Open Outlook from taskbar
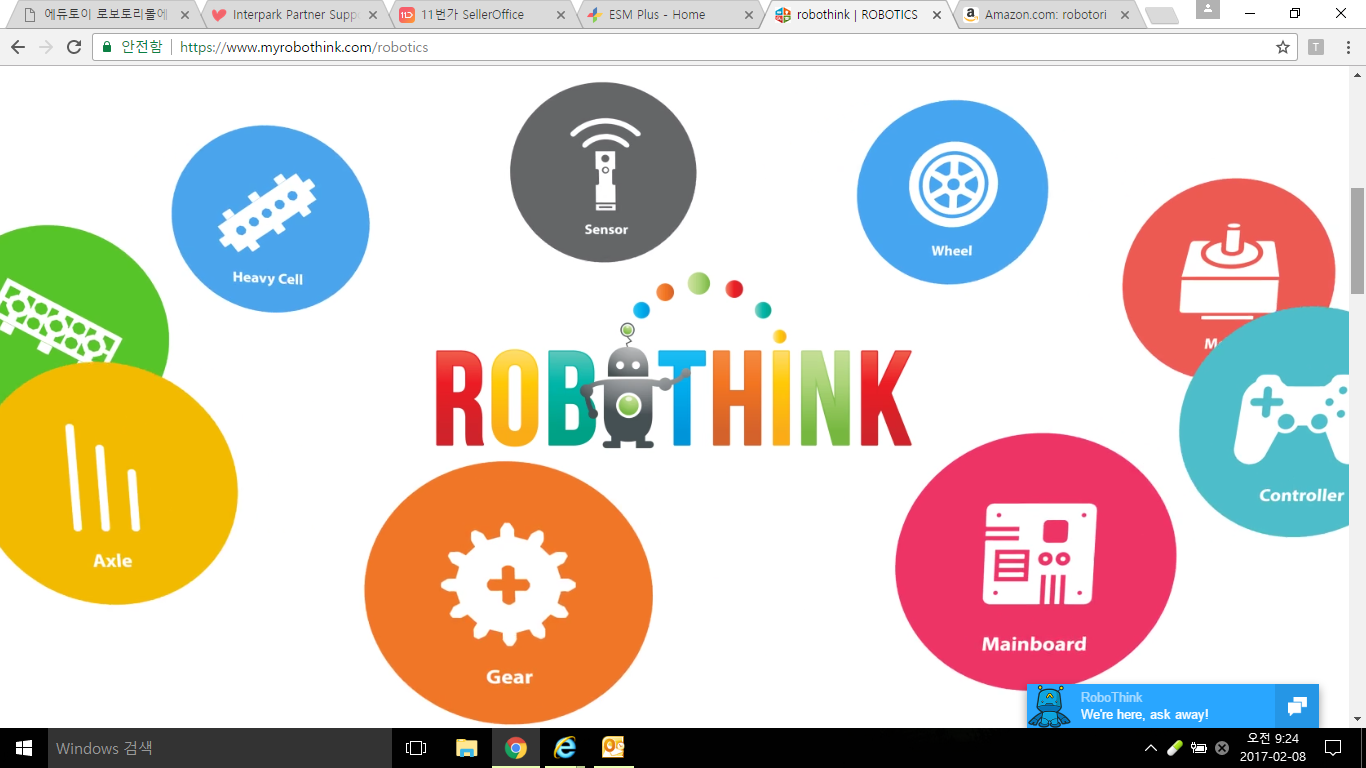Image resolution: width=1366 pixels, height=768 pixels. (x=613, y=748)
